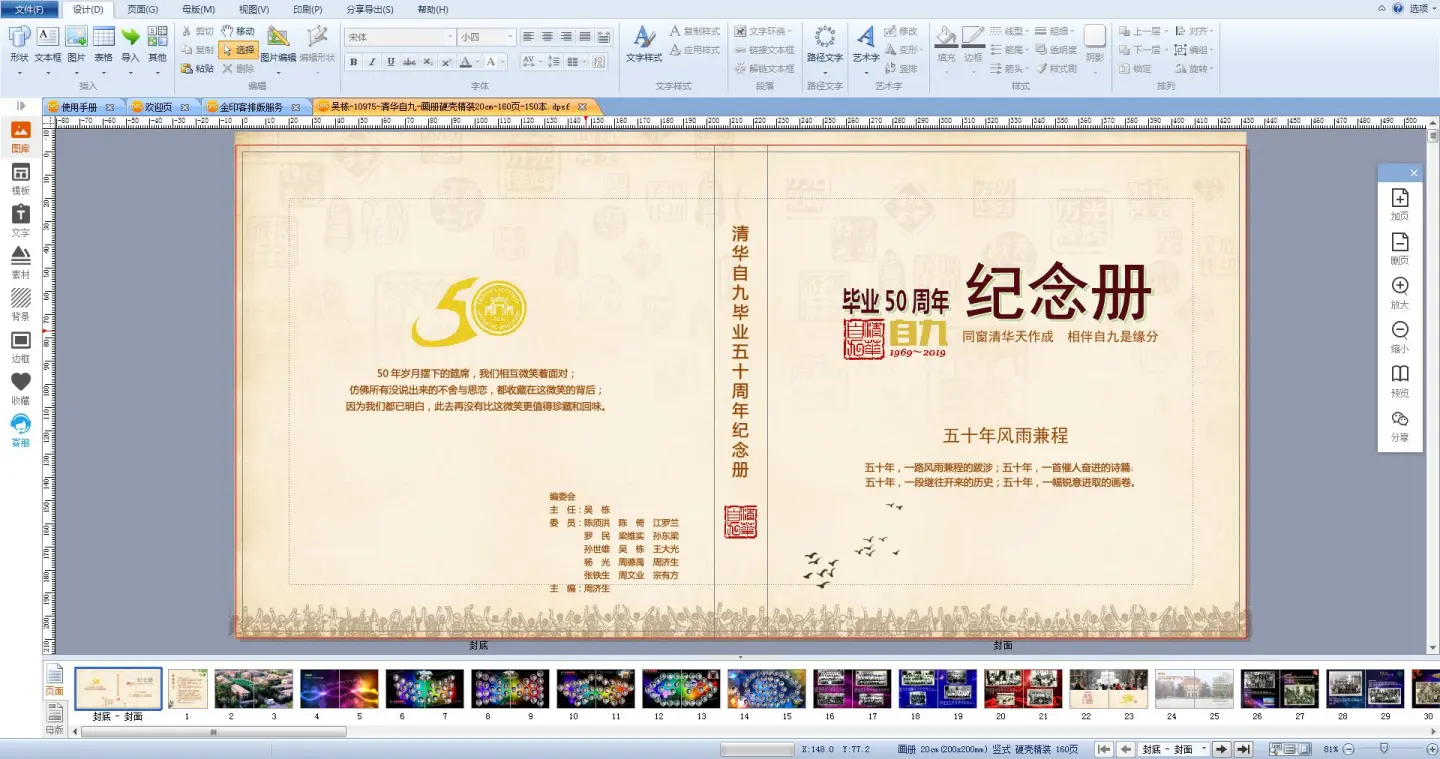Click the 艺术字 art text tool
Viewport: 1440px width, 759px height.
[865, 44]
